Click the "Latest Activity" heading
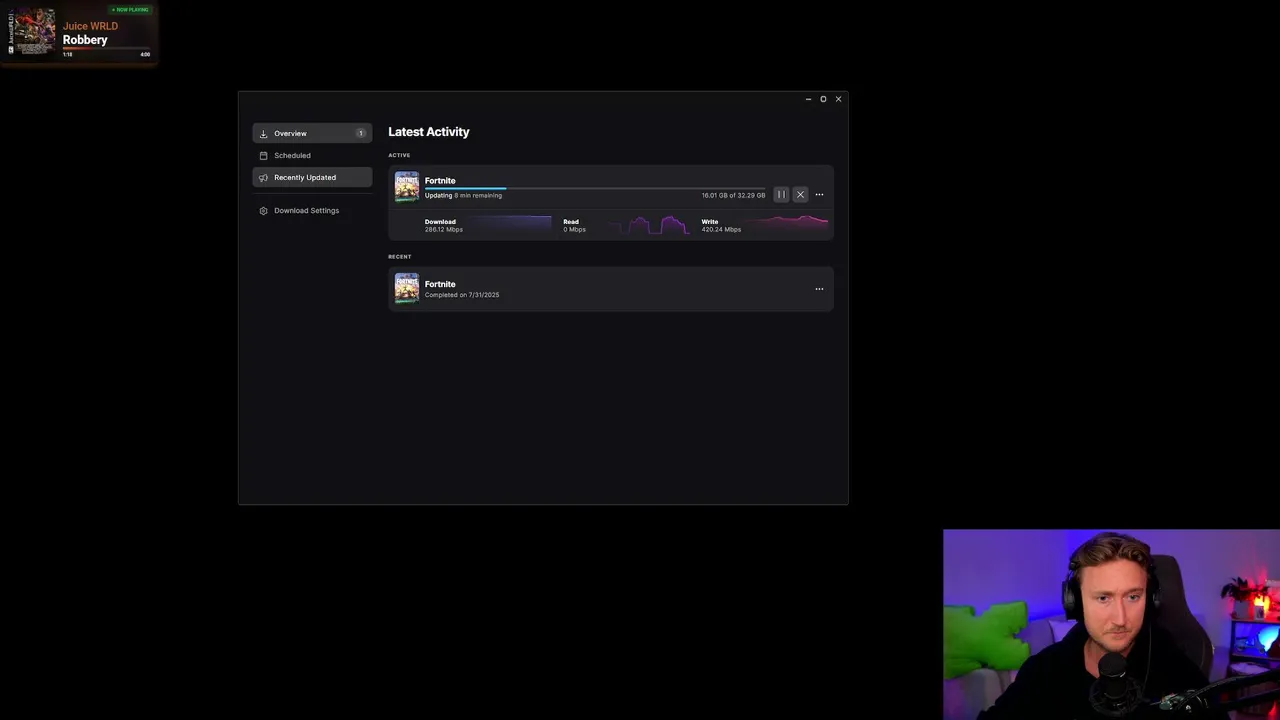1280x720 pixels. (x=429, y=132)
